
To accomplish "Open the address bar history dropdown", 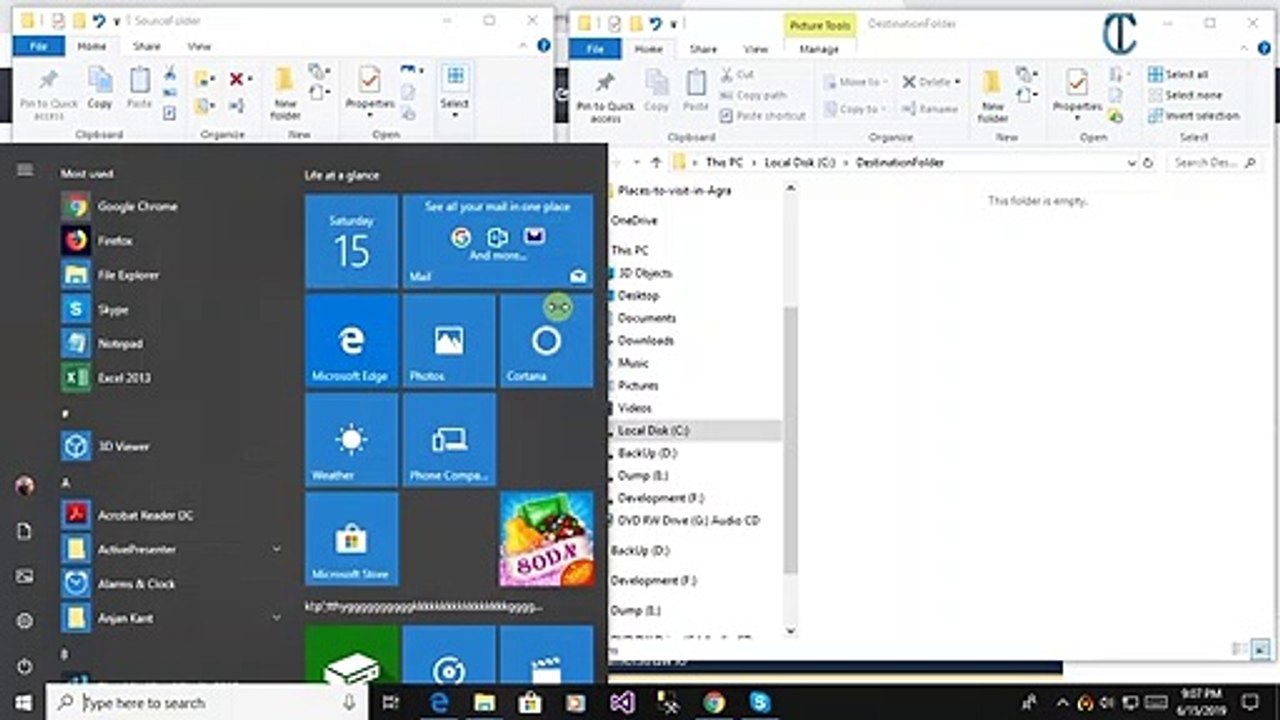I will click(1131, 162).
